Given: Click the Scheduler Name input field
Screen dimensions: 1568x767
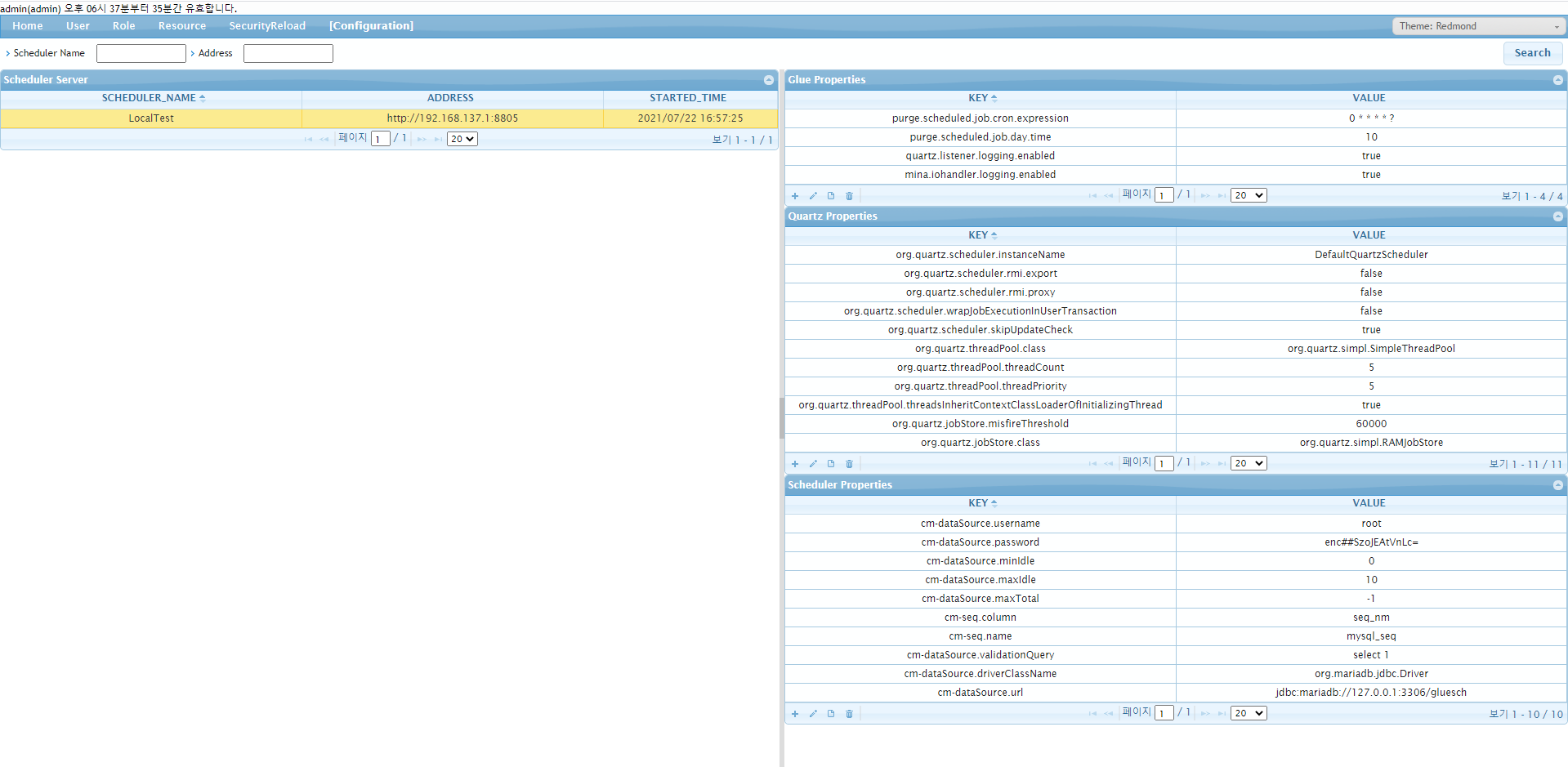Looking at the screenshot, I should (141, 54).
